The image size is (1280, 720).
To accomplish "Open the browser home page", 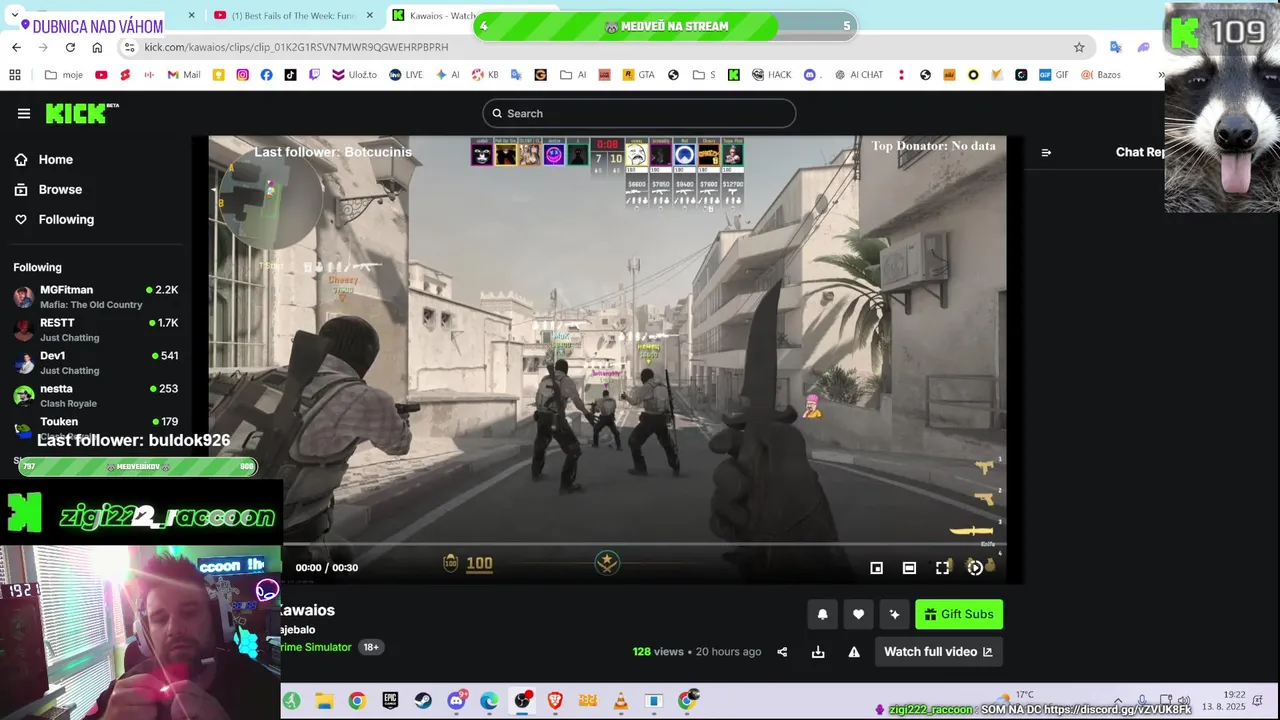I will [97, 47].
